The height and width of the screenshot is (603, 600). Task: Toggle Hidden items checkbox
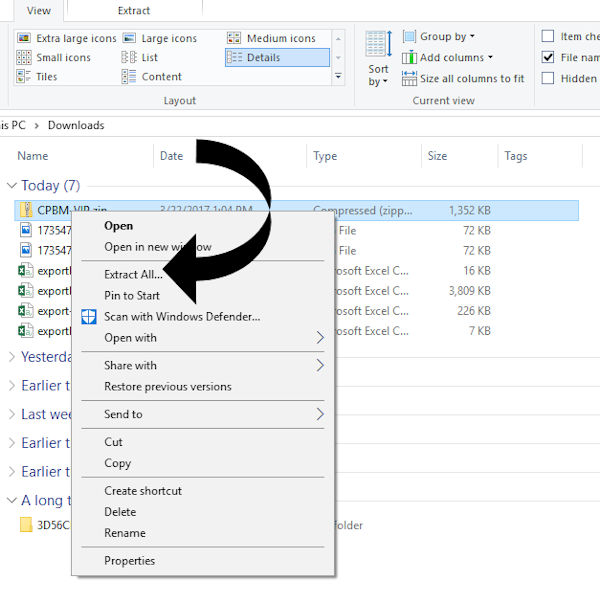(548, 78)
